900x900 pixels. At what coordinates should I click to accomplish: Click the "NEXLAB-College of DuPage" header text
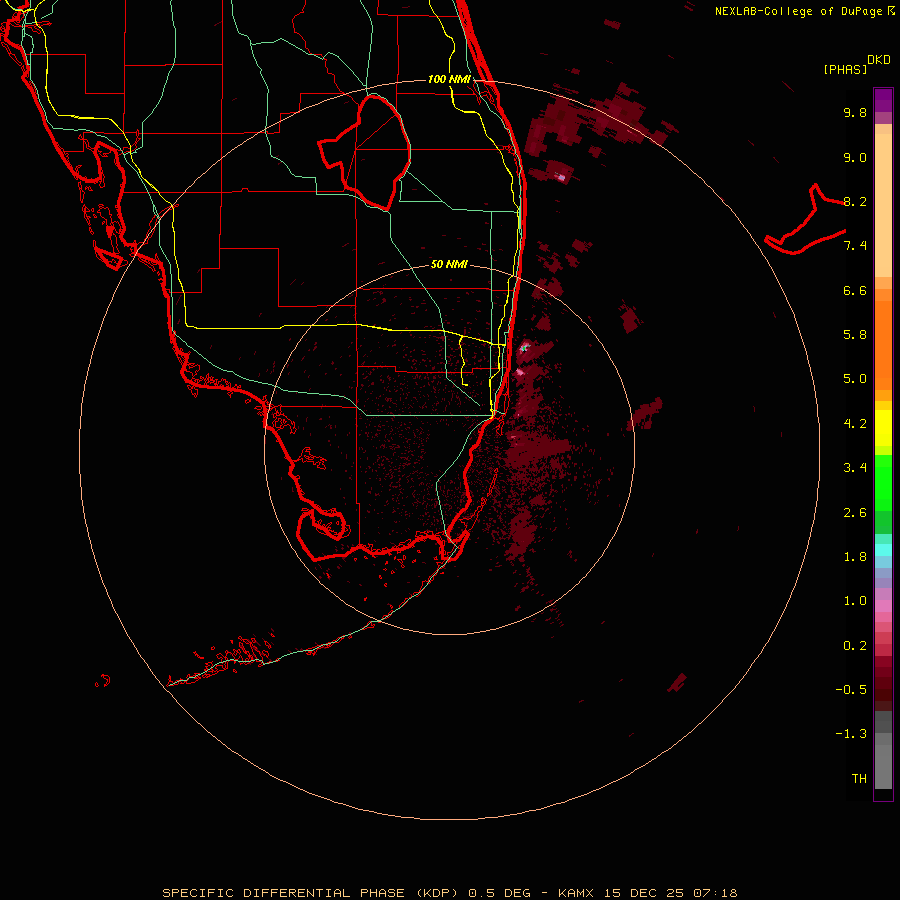798,11
